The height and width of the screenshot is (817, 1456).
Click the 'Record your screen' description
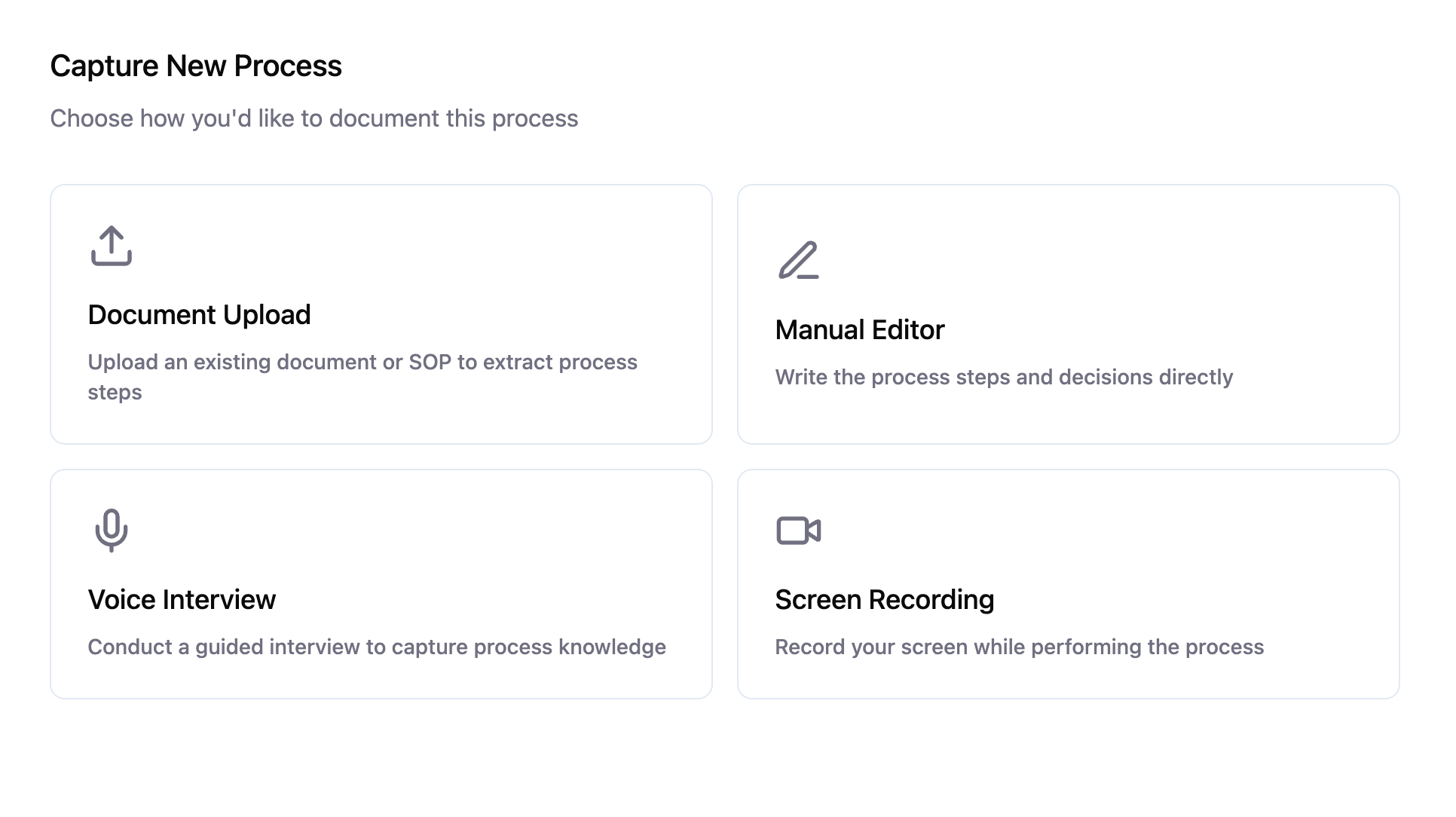(x=1019, y=647)
